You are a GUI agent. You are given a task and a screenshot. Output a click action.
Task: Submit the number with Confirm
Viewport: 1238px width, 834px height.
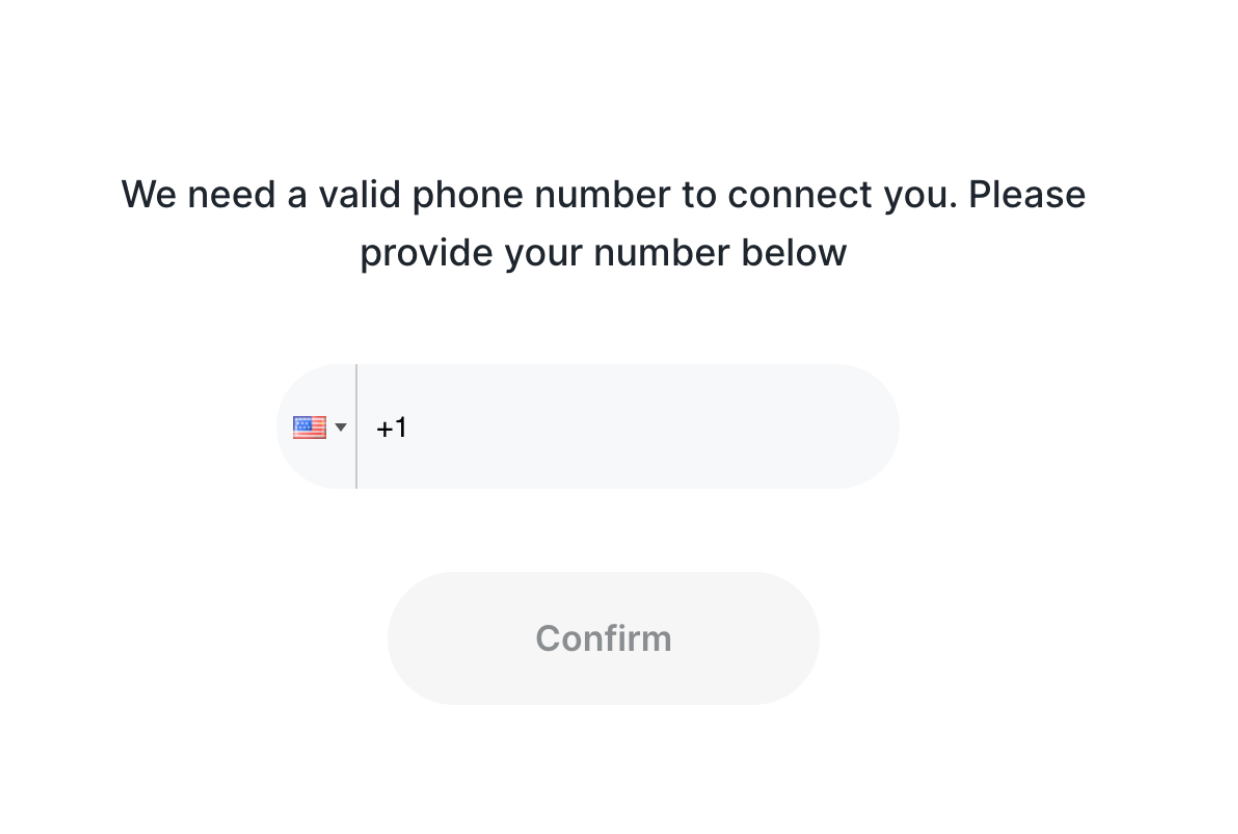point(603,638)
